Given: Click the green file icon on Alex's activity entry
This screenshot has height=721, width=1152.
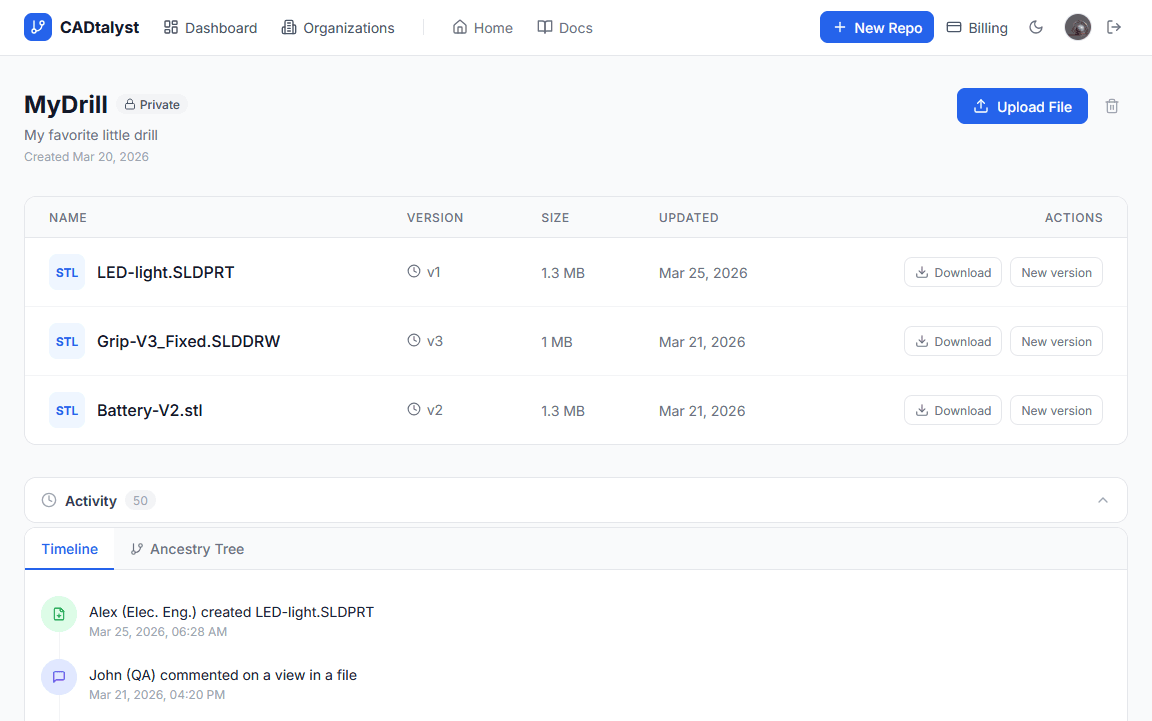Looking at the screenshot, I should pos(59,614).
